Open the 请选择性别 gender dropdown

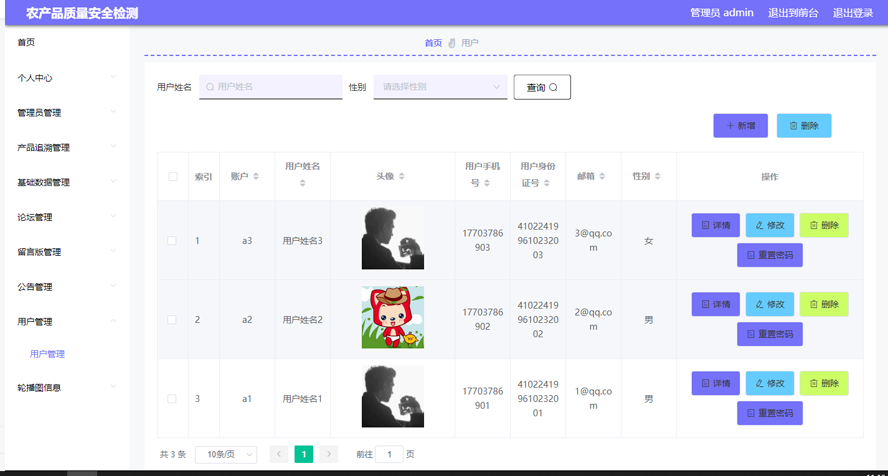(440, 87)
